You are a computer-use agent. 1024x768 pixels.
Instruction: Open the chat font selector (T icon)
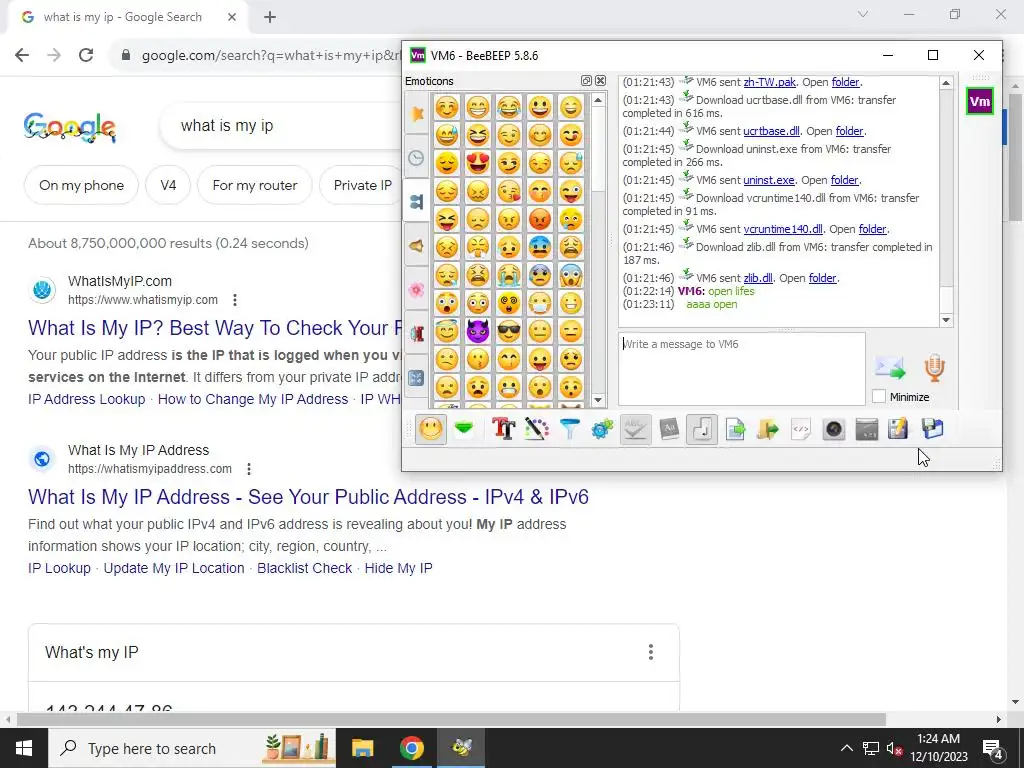[504, 429]
